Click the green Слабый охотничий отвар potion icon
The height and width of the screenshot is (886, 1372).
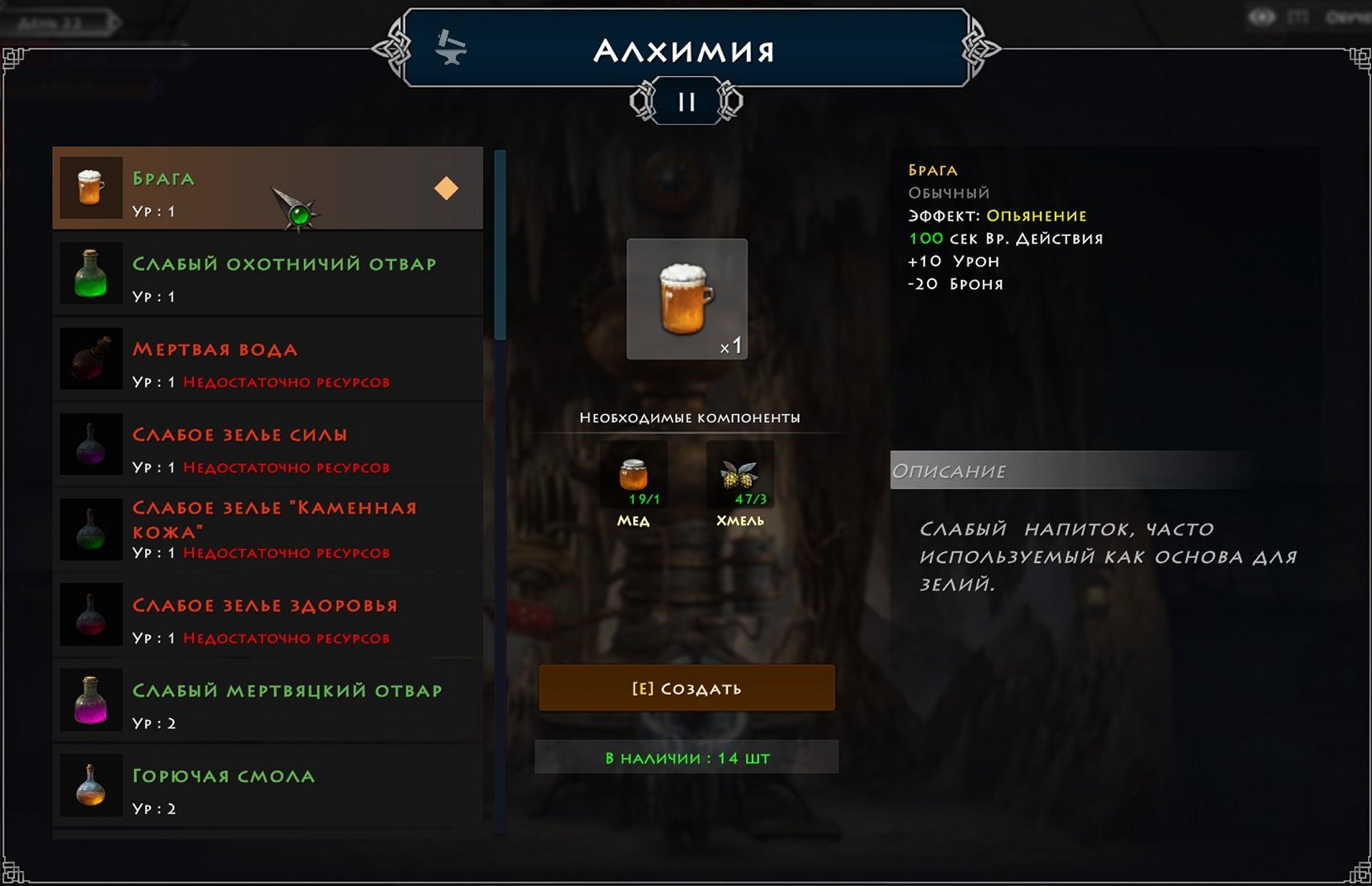click(91, 273)
